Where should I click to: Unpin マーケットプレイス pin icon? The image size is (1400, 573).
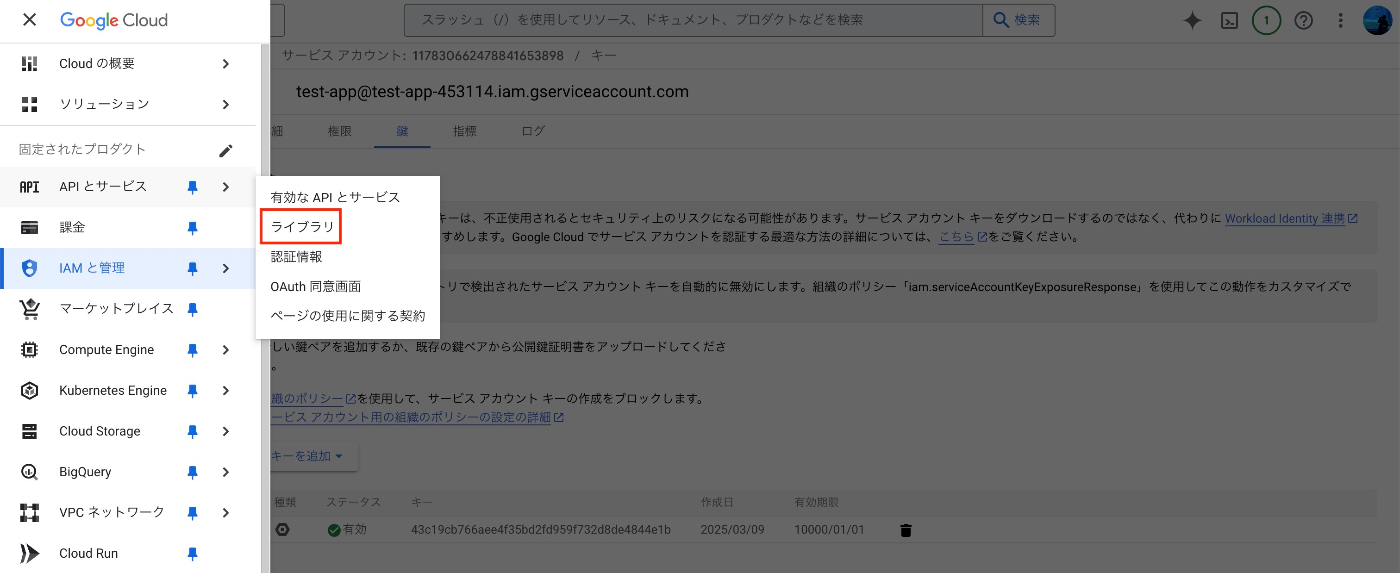point(193,309)
